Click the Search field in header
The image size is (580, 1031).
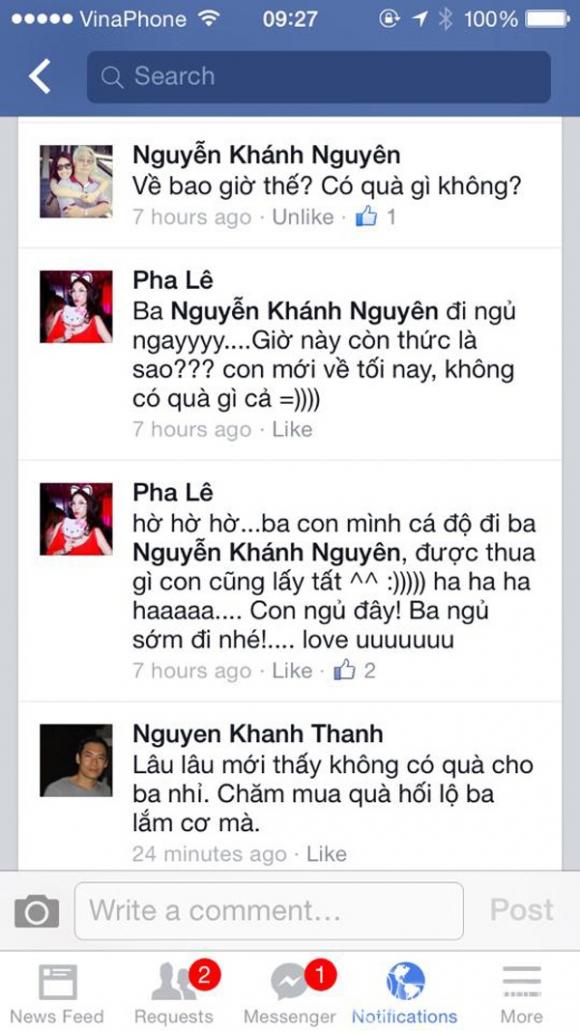(319, 77)
